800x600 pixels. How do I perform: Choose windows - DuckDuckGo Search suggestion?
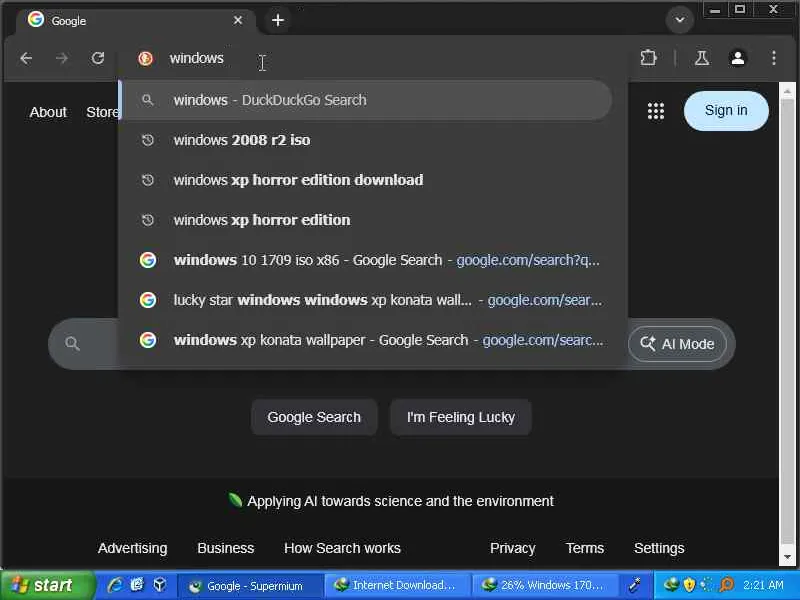click(x=366, y=100)
